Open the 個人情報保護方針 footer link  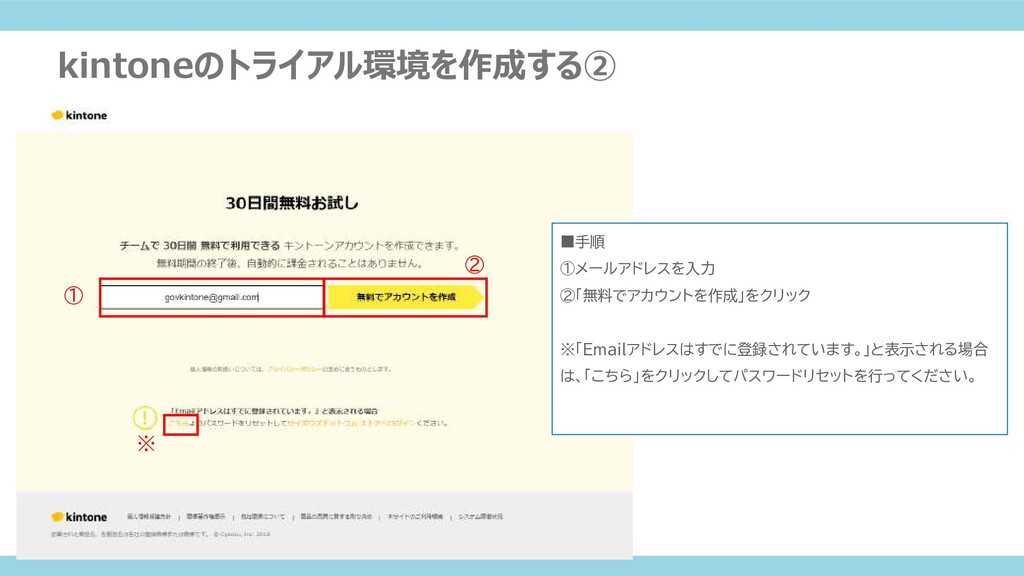pos(149,517)
